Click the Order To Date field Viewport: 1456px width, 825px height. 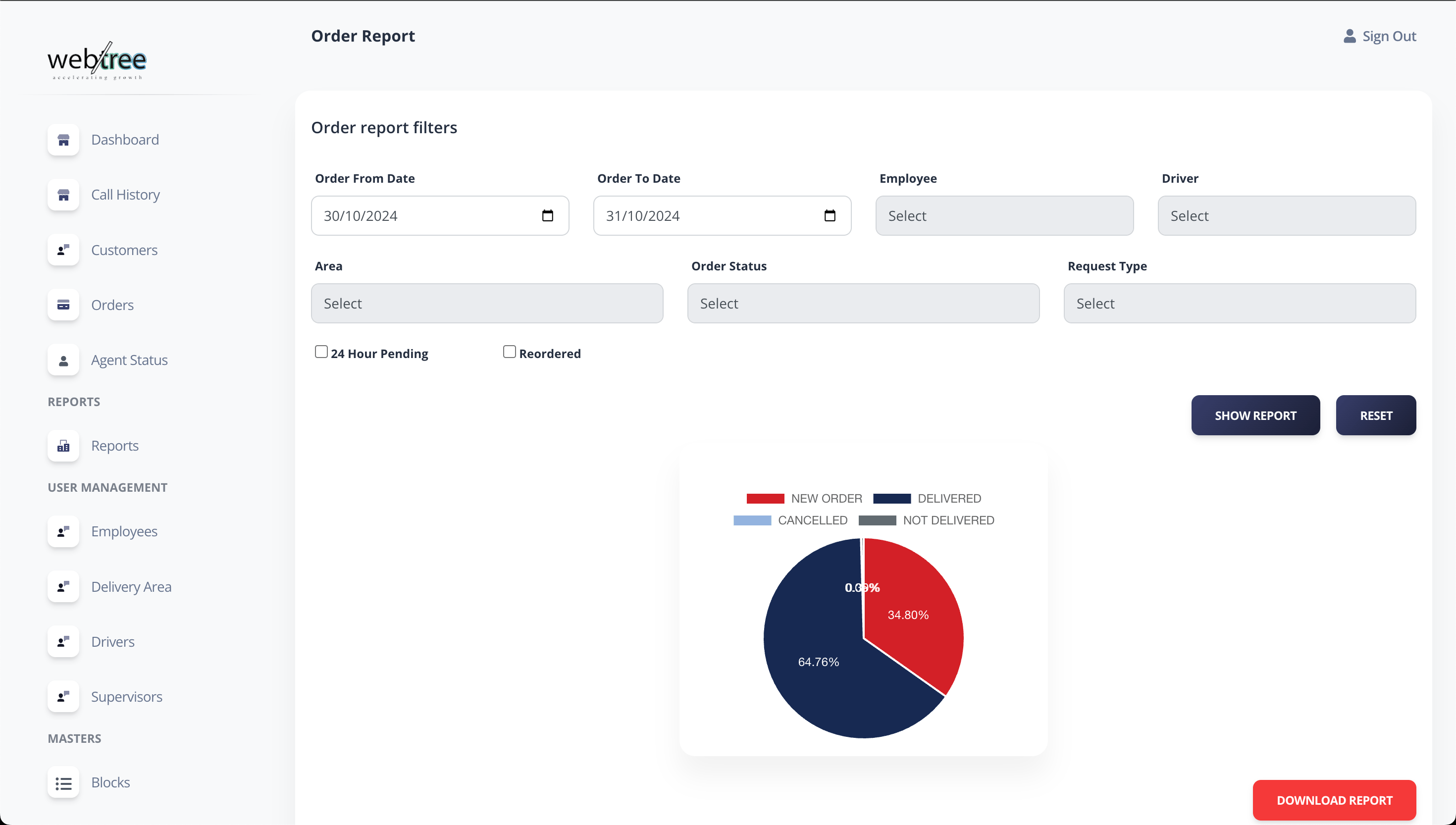(723, 216)
